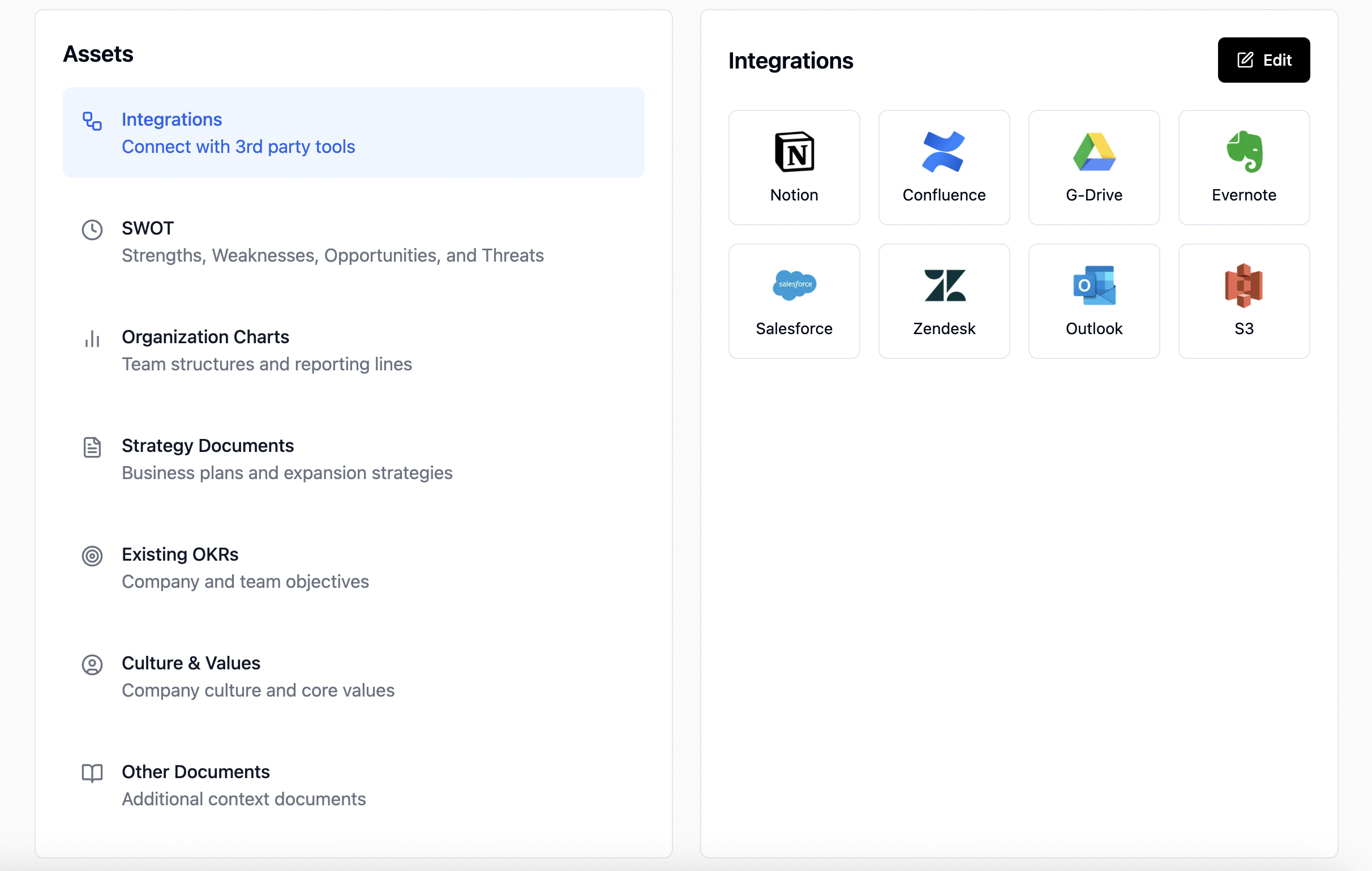
Task: Open the Salesforce cloud icon
Action: pos(794,285)
